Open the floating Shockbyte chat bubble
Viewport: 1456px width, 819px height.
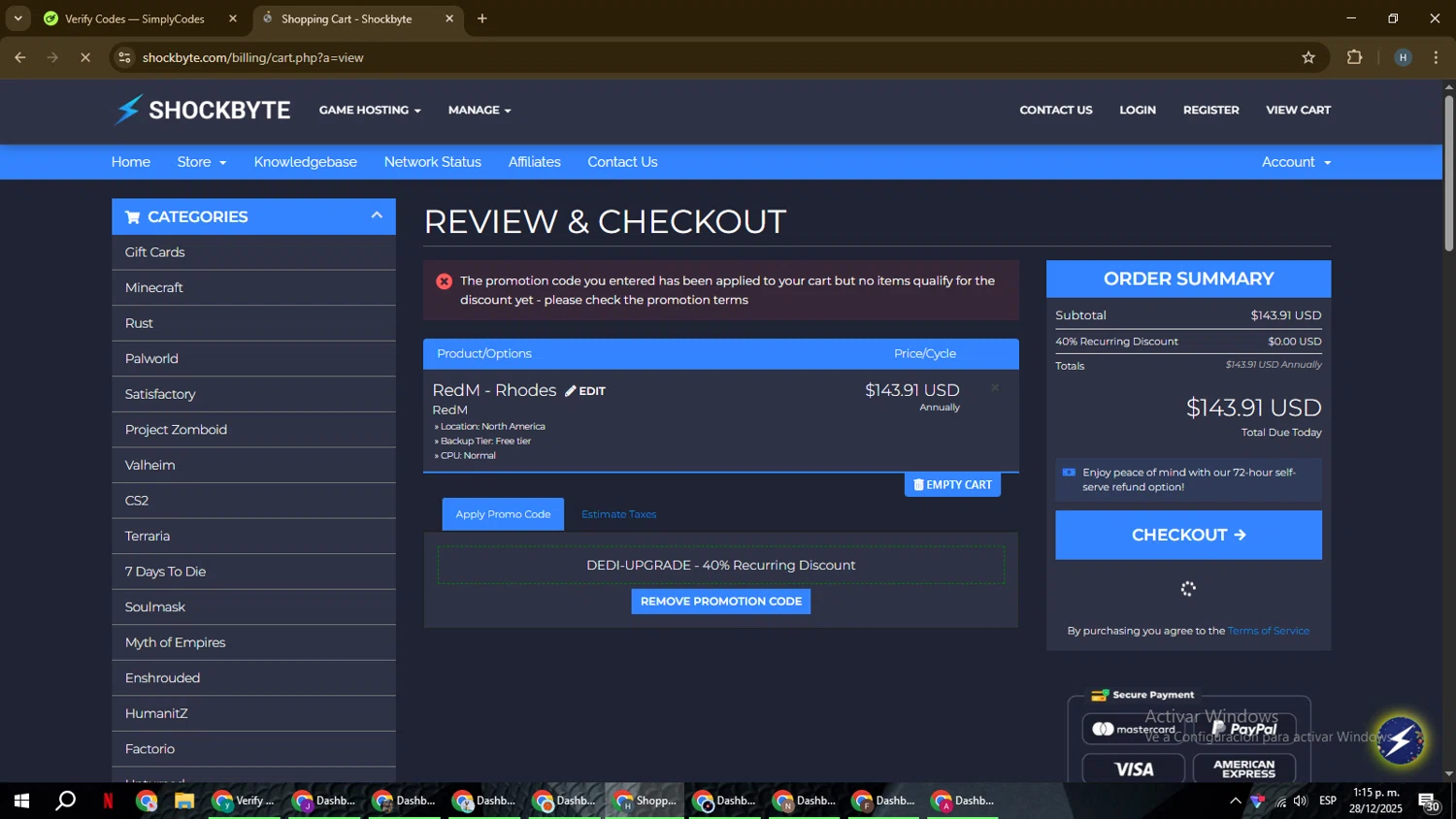(x=1401, y=741)
